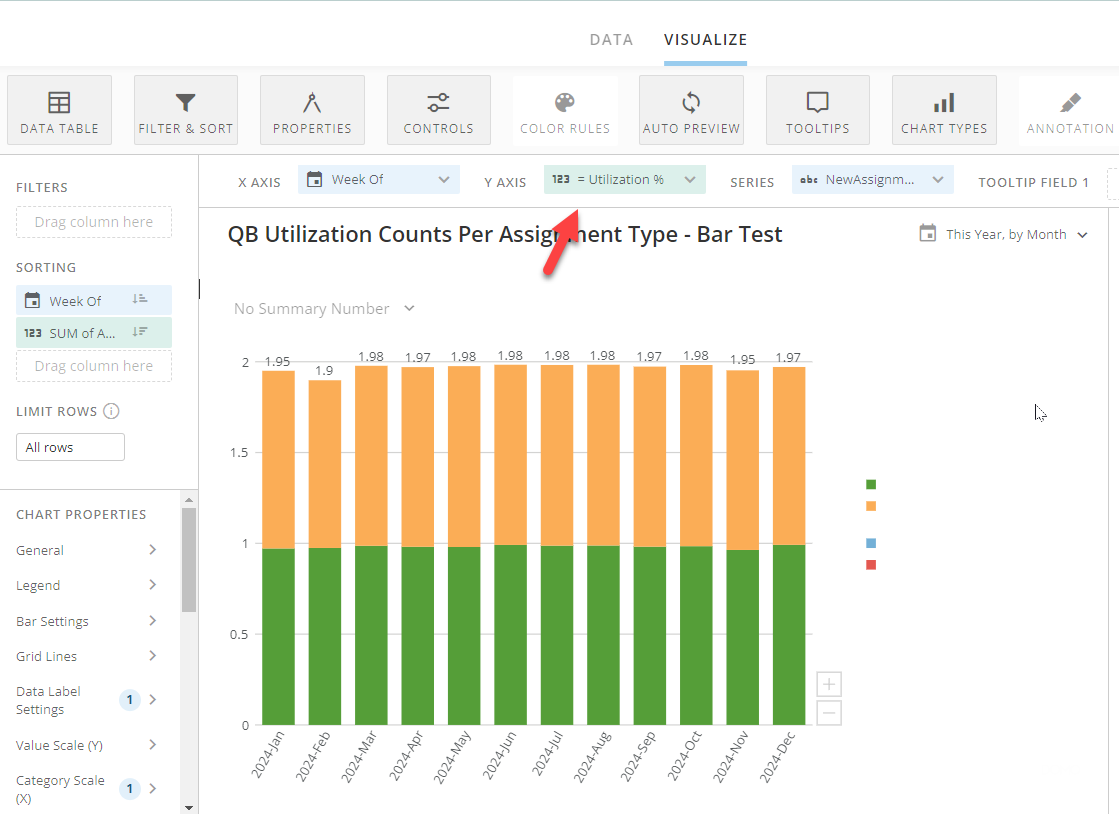Image resolution: width=1119 pixels, height=814 pixels.
Task: Click abc text icon in Series field
Action: (809, 180)
